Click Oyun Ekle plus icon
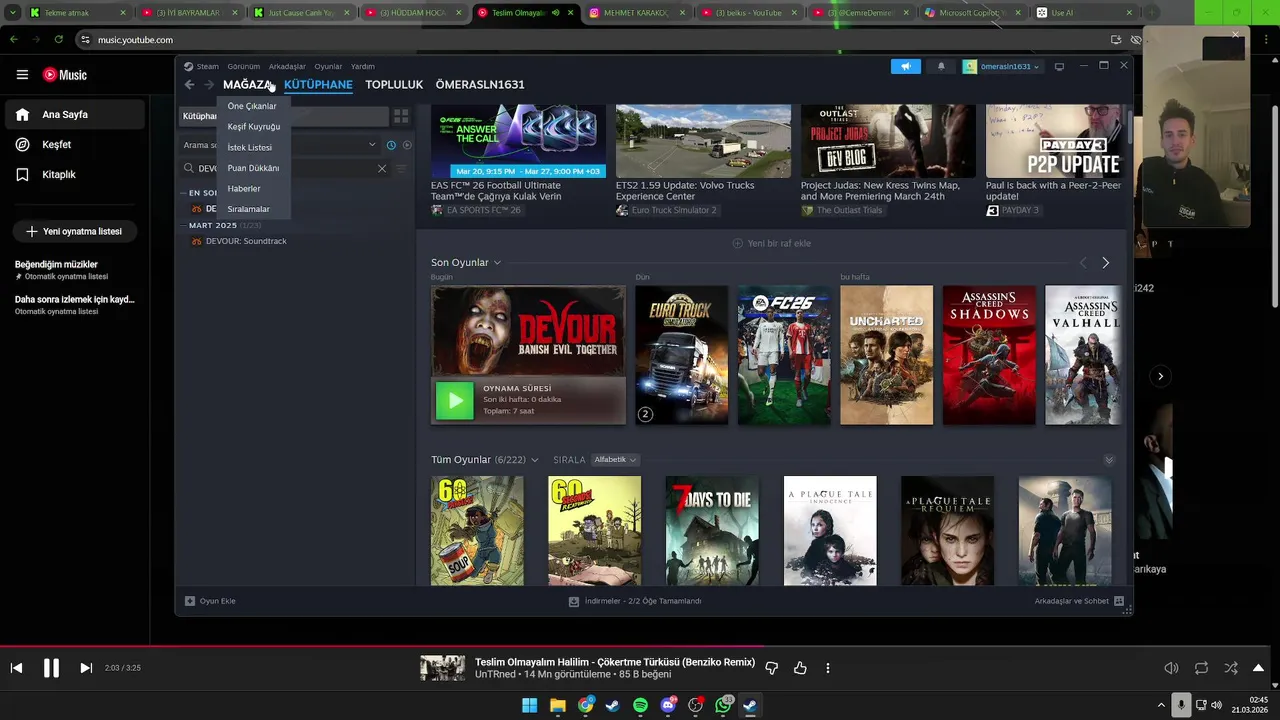 (x=190, y=601)
